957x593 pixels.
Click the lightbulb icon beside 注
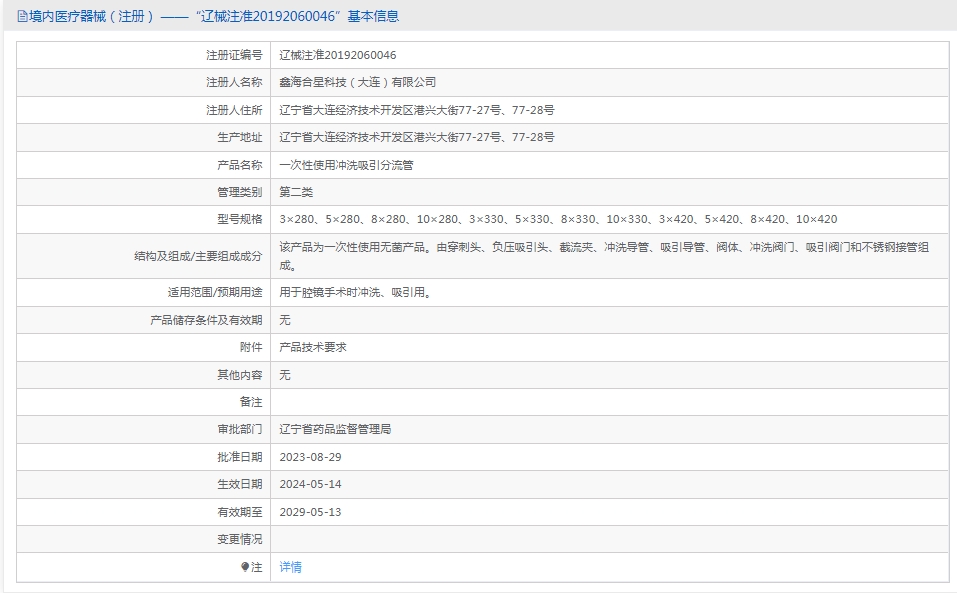245,567
